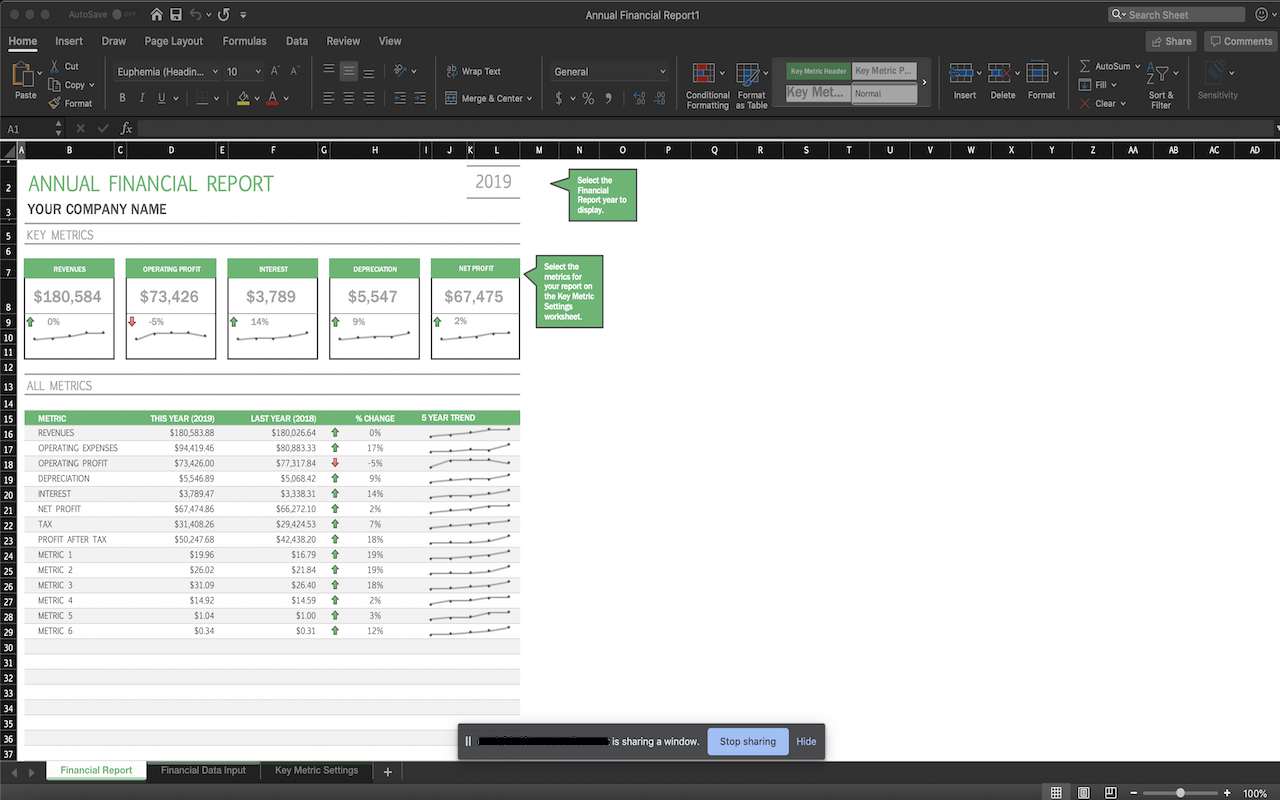Switch to the Insert ribbon tab
Screen dimensions: 1280x800
pos(69,41)
